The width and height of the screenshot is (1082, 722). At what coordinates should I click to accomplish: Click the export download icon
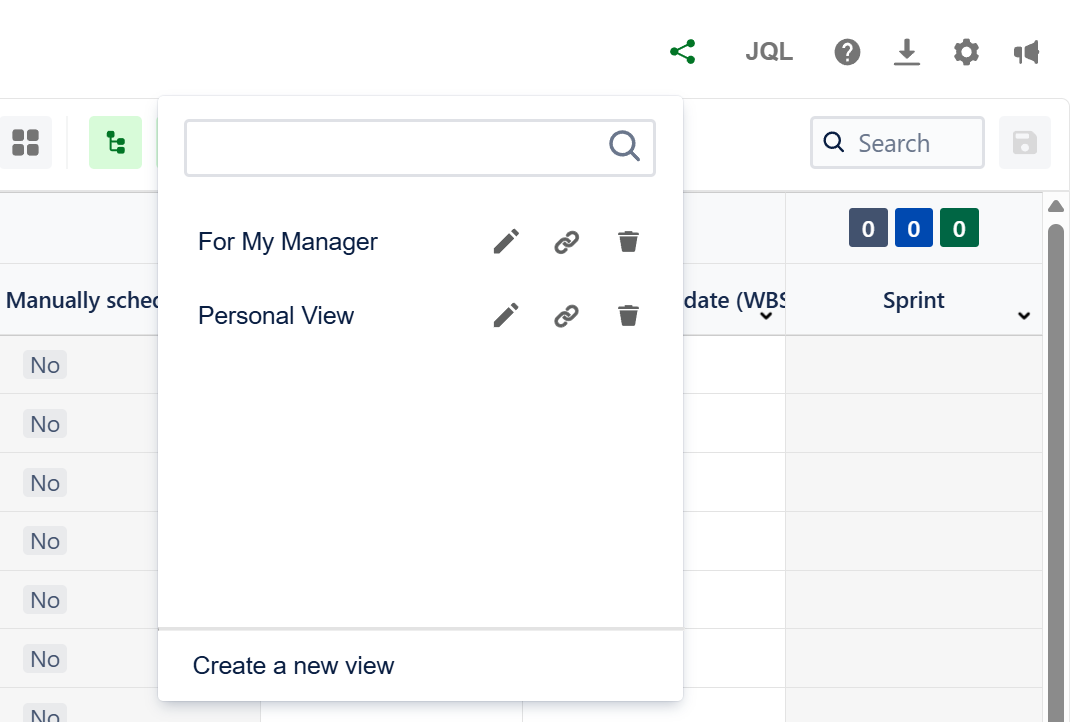(x=906, y=51)
